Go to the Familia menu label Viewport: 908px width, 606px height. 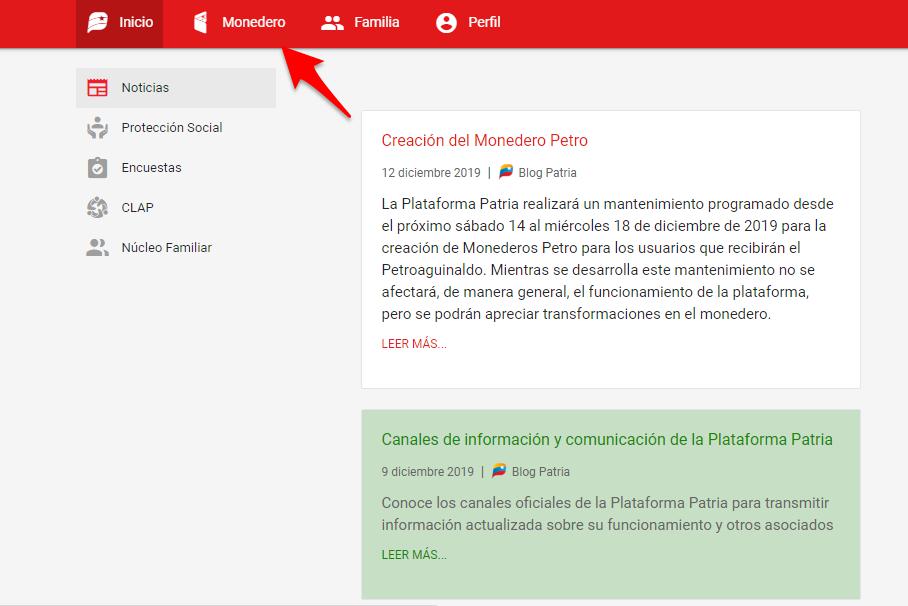pos(376,23)
